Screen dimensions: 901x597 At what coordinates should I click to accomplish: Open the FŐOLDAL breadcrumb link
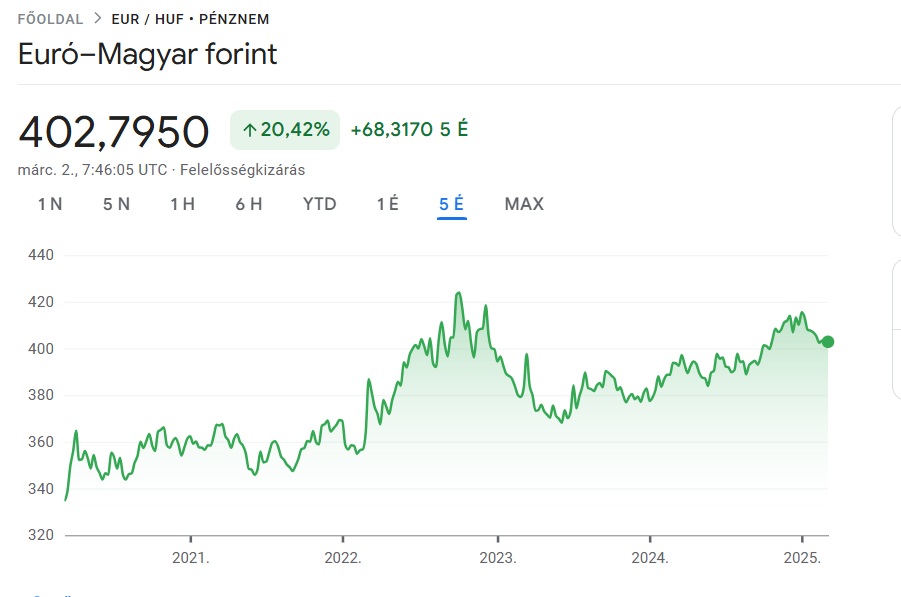pos(50,19)
